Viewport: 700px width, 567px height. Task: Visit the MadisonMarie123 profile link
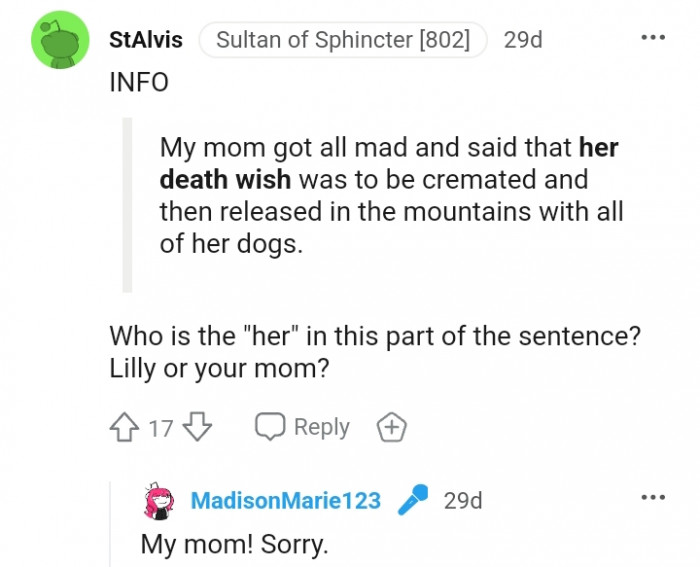click(286, 500)
